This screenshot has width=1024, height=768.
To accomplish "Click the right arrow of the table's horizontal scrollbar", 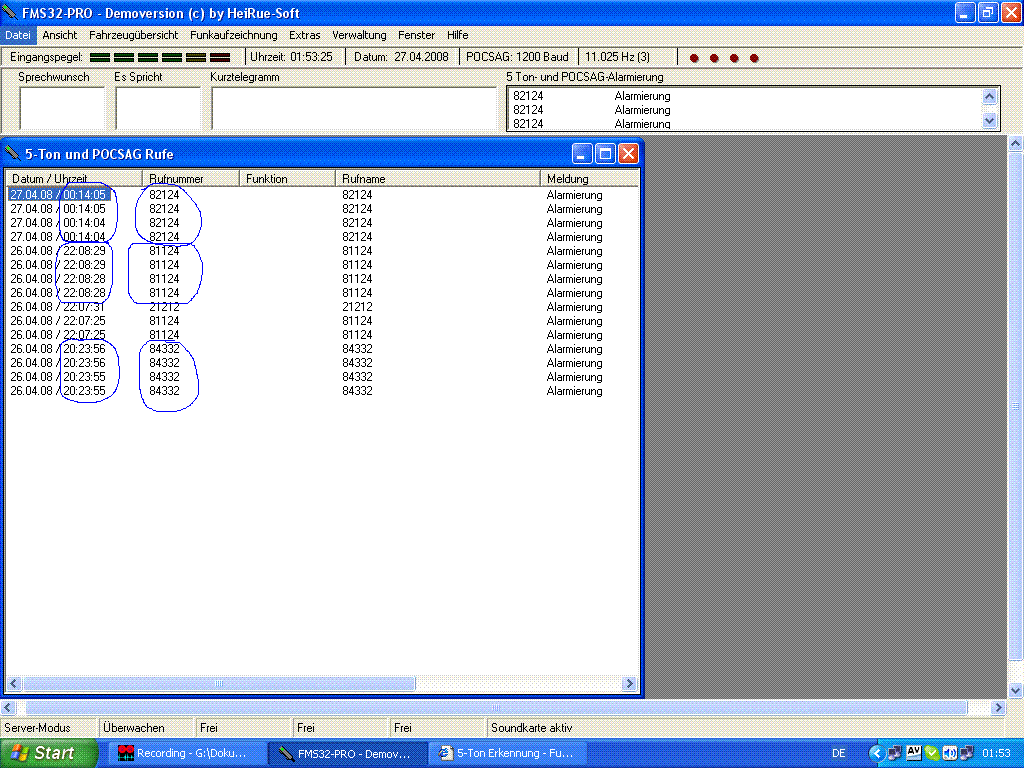I will pyautogui.click(x=629, y=684).
